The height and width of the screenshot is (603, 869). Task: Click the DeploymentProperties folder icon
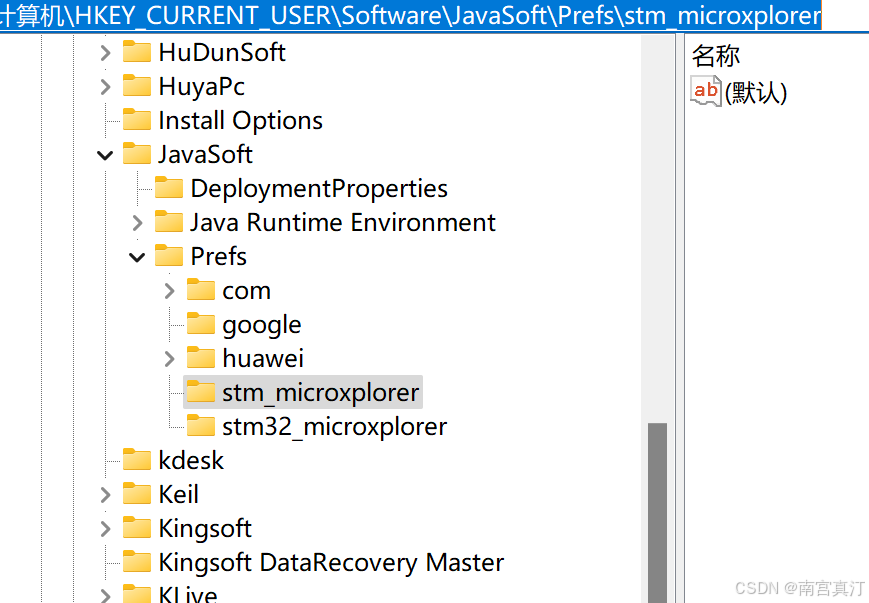pyautogui.click(x=168, y=187)
